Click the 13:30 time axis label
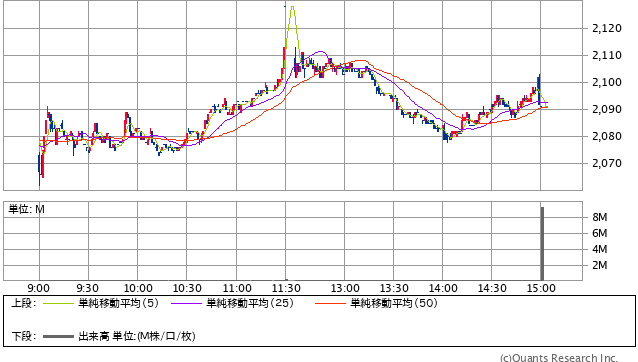Screen dimensions: 638x362 click(x=394, y=288)
